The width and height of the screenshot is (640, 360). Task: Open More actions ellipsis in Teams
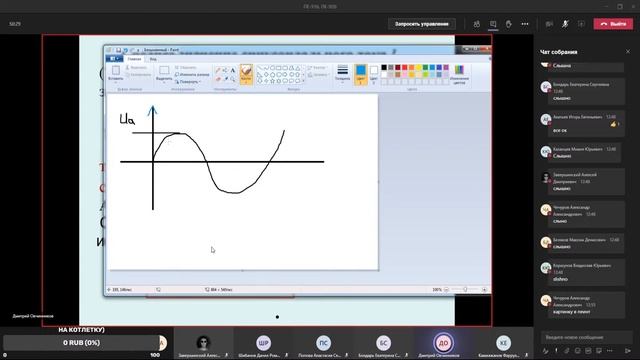click(x=525, y=24)
